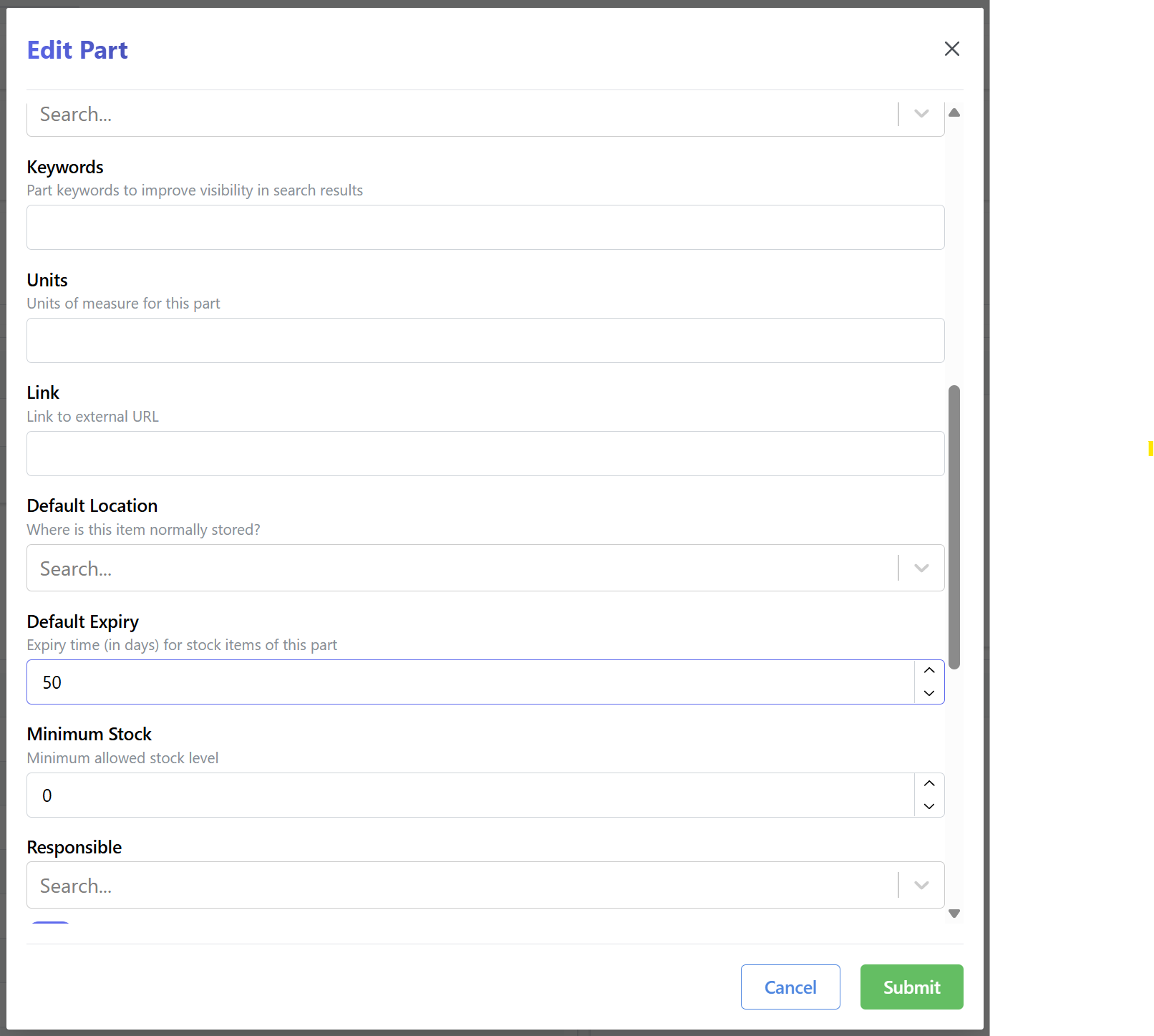Image resolution: width=1154 pixels, height=1036 pixels.
Task: Expand the dropdown chevron above the Keywords field
Action: point(921,114)
